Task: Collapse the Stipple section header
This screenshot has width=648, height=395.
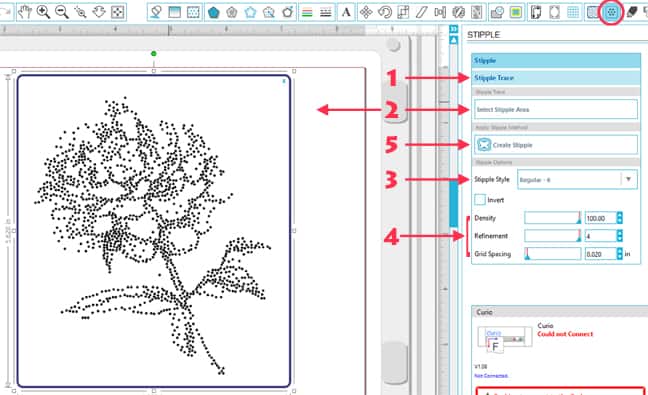Action: tap(556, 60)
